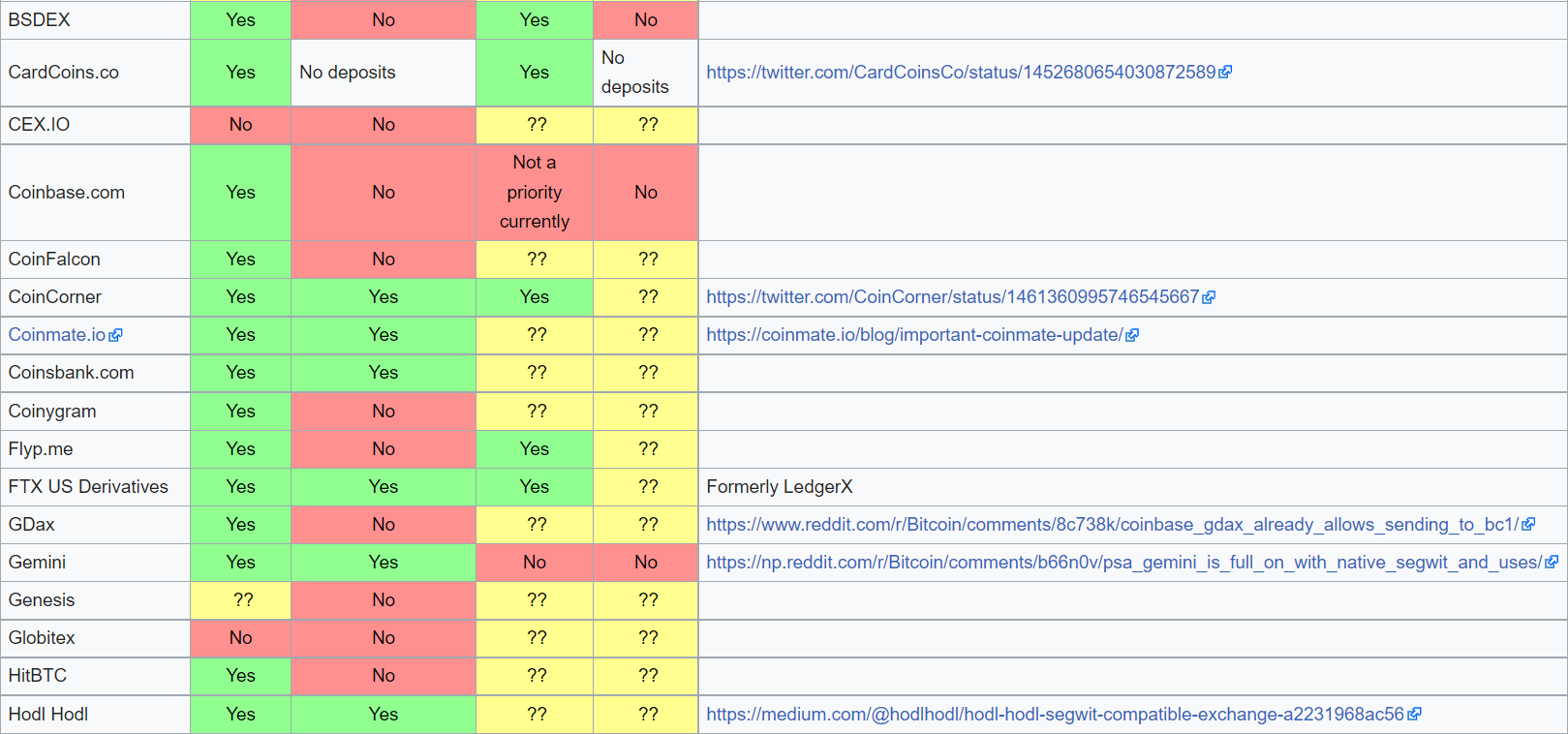Select the Hodl Hodl row name
Viewport: 1568px width, 734px height.
point(48,715)
